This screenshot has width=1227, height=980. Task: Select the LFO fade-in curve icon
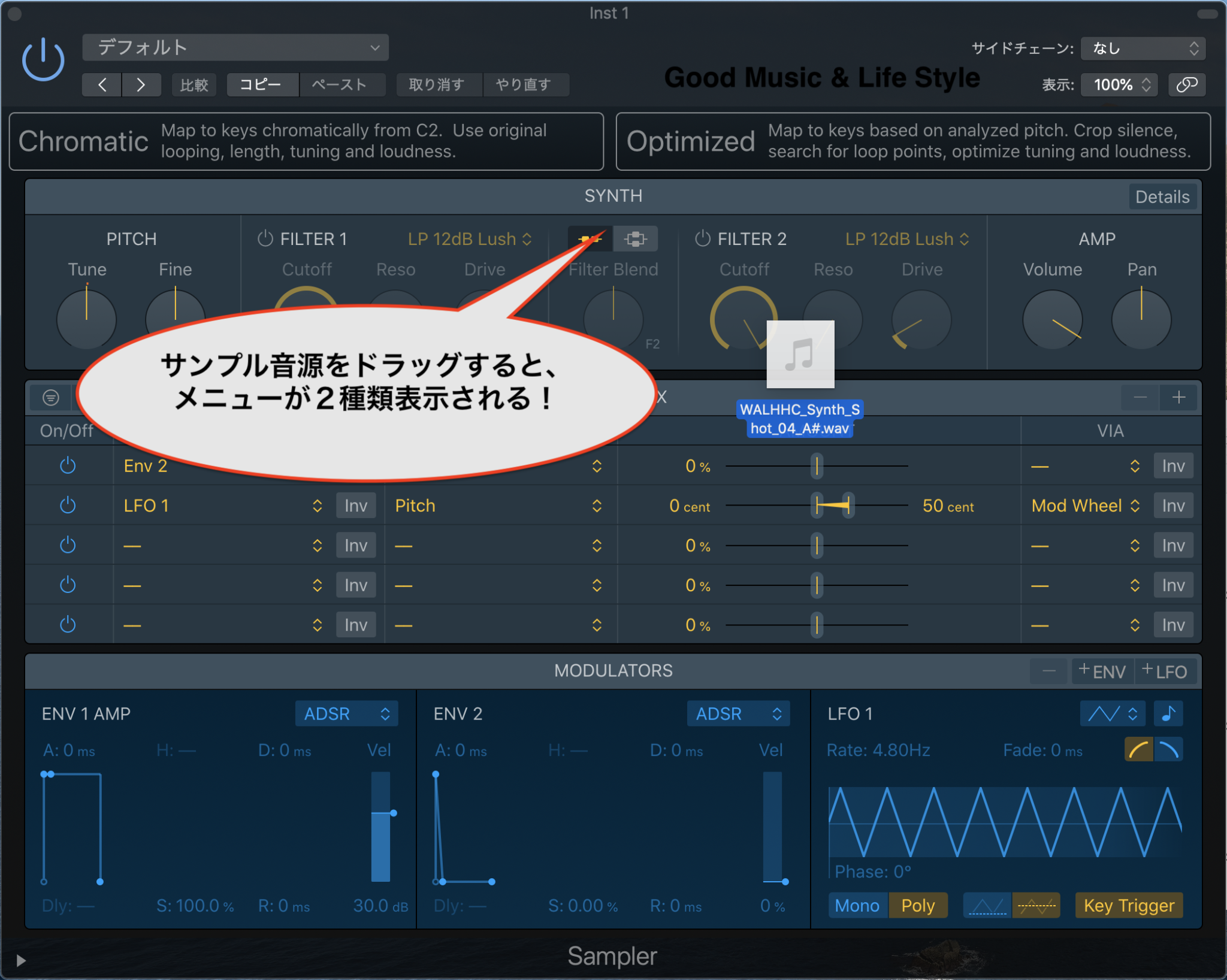[1138, 749]
